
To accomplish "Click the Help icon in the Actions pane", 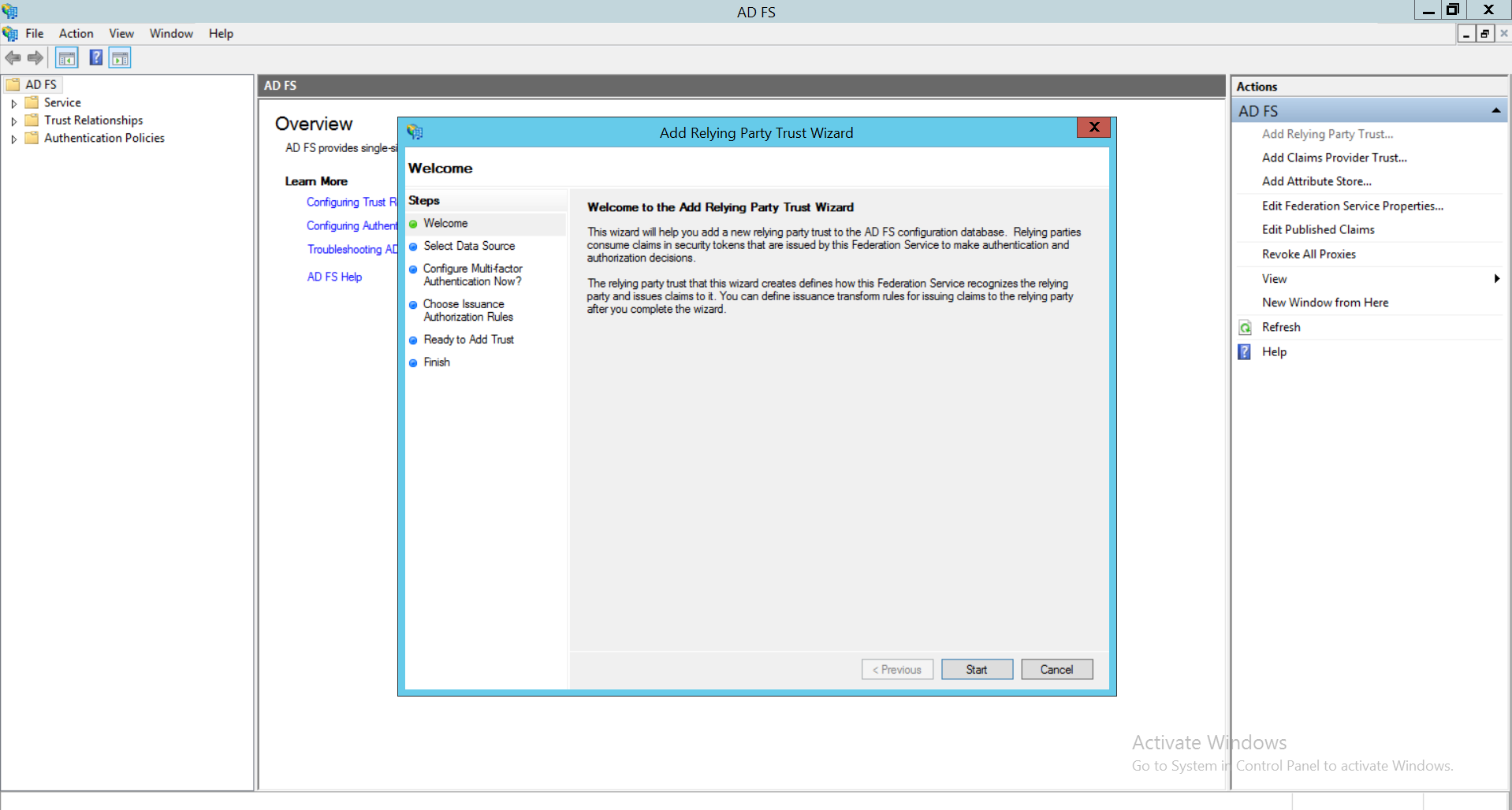I will tap(1244, 352).
